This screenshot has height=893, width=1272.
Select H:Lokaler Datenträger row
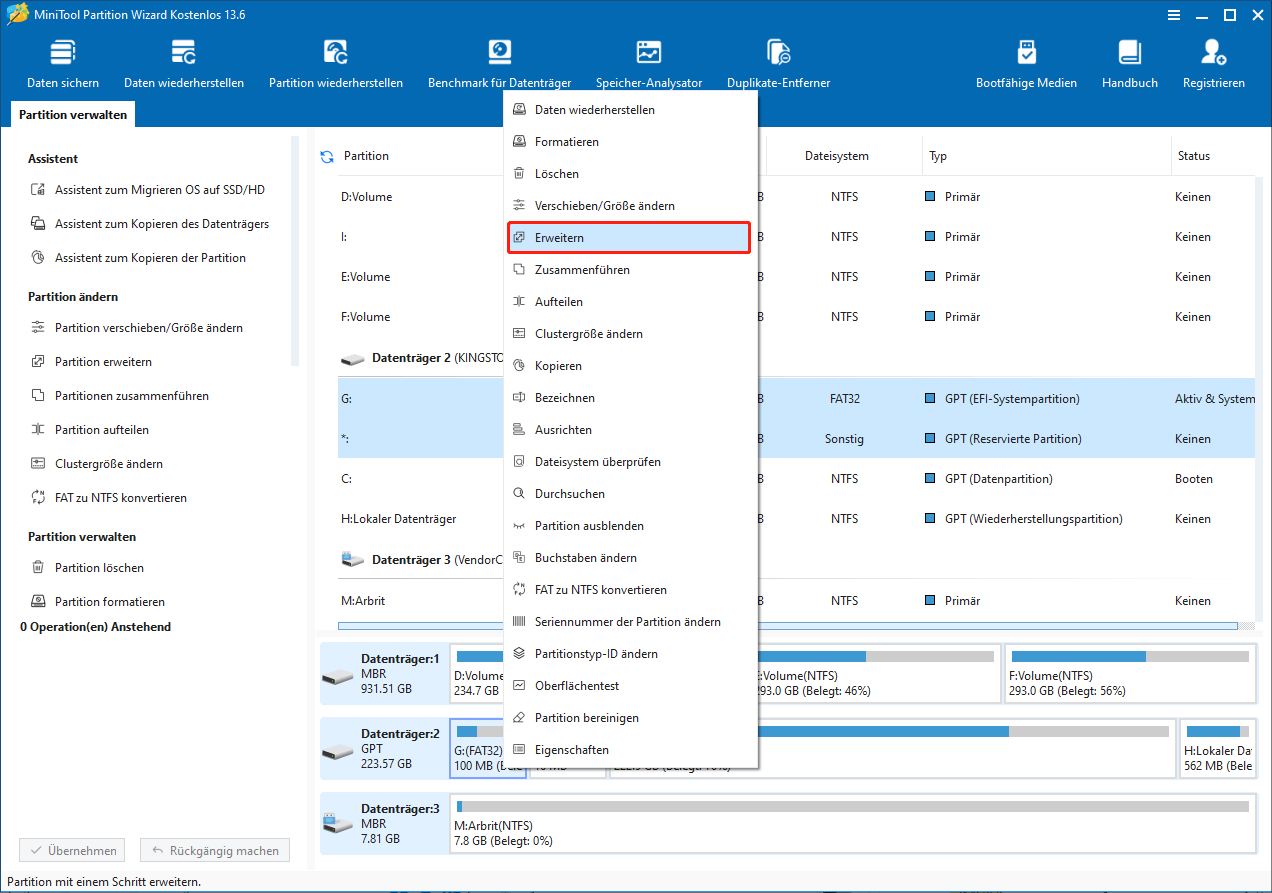coord(796,519)
